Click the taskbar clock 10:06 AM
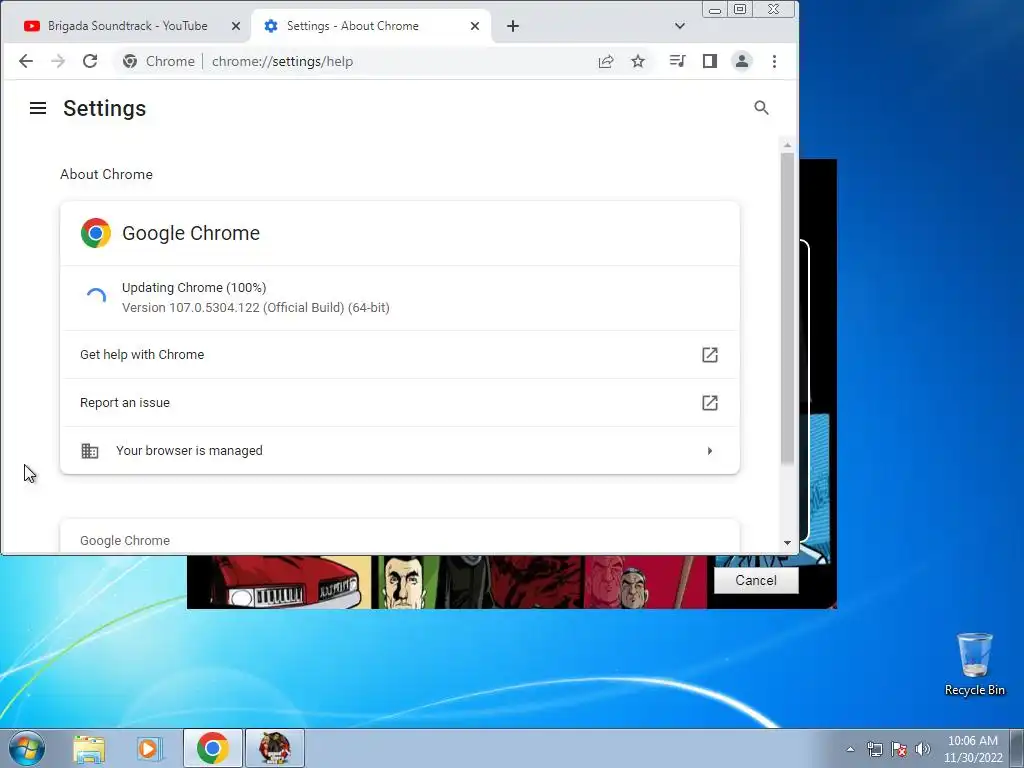 [972, 749]
